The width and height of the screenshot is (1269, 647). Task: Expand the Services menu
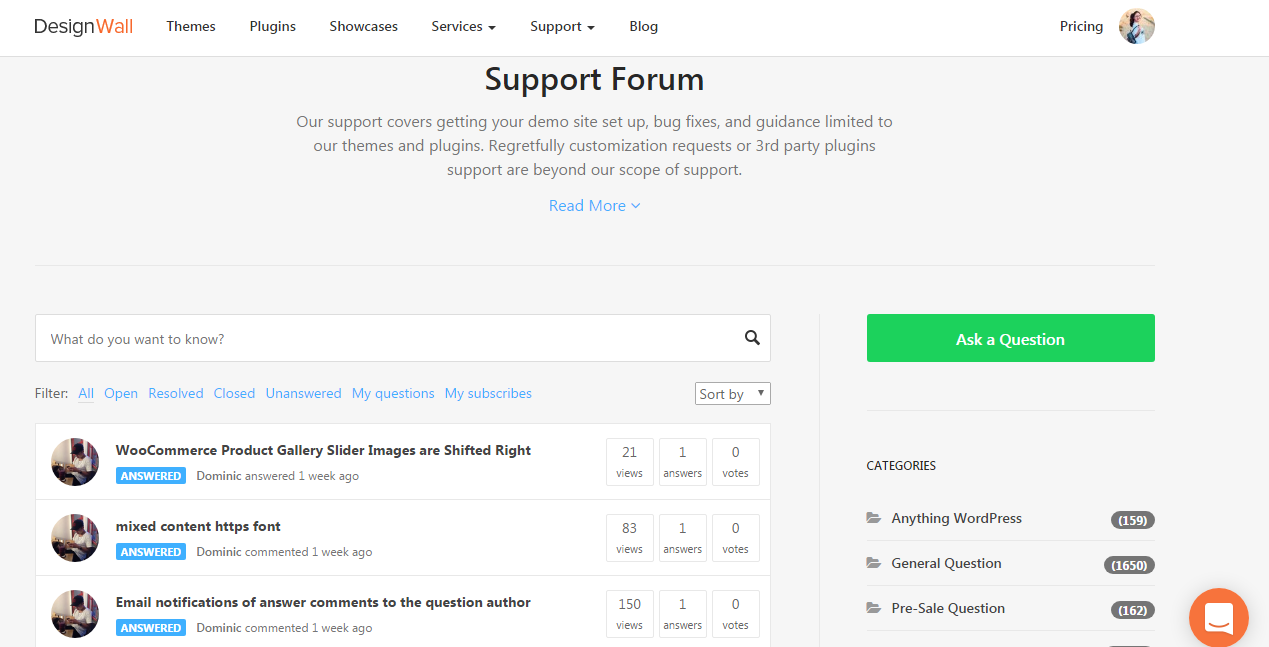coord(463,27)
